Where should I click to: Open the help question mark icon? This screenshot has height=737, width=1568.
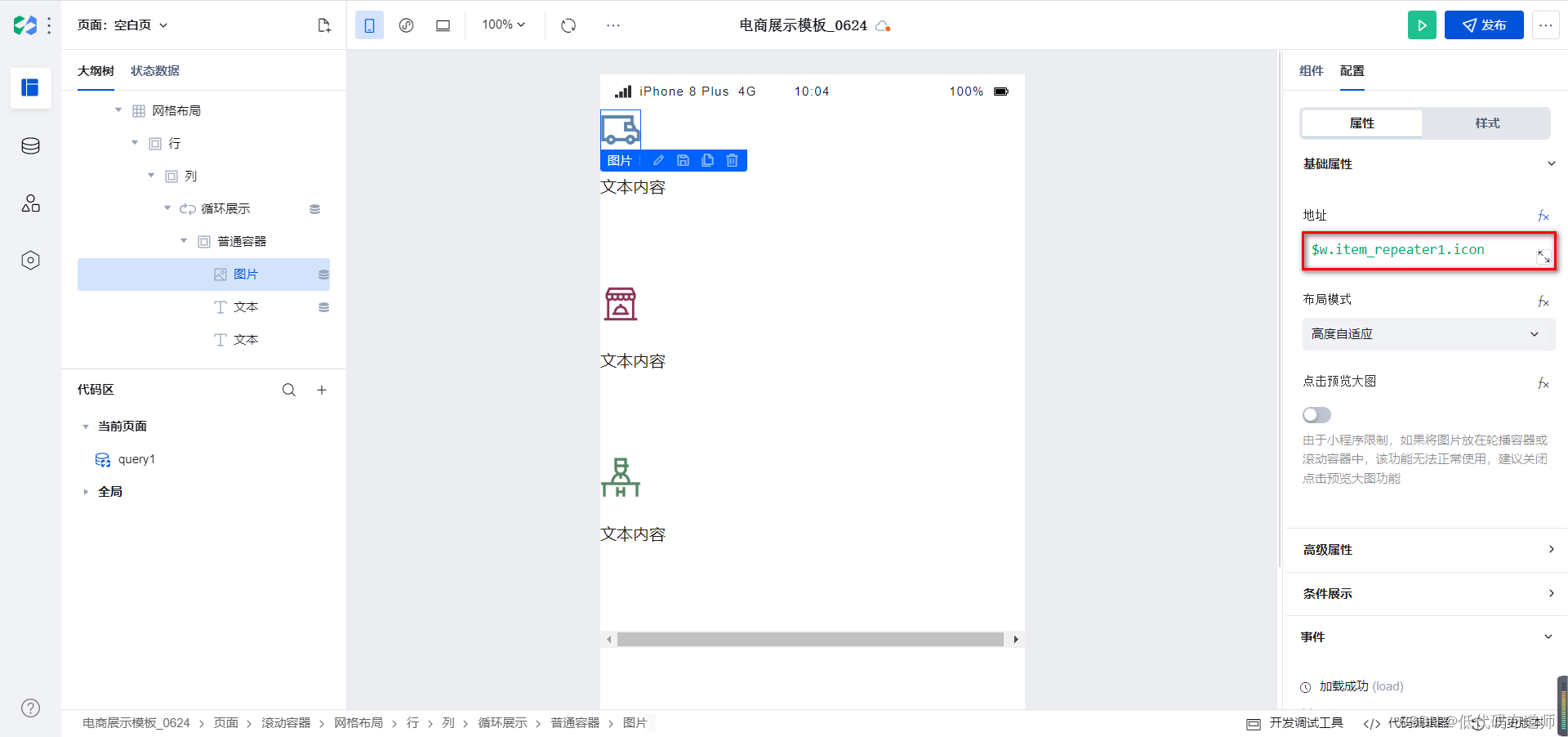pos(30,708)
